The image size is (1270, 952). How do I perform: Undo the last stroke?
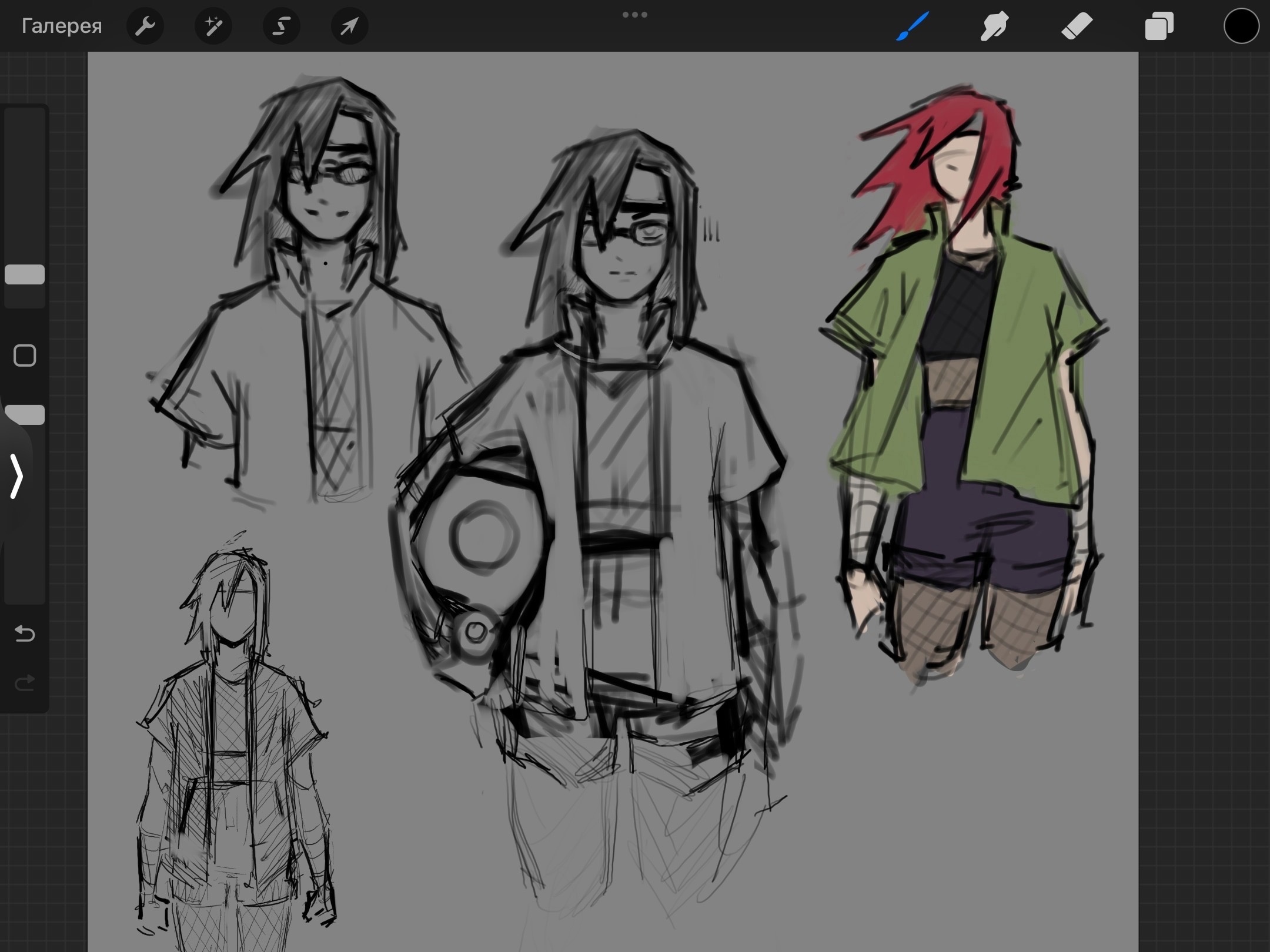click(25, 633)
